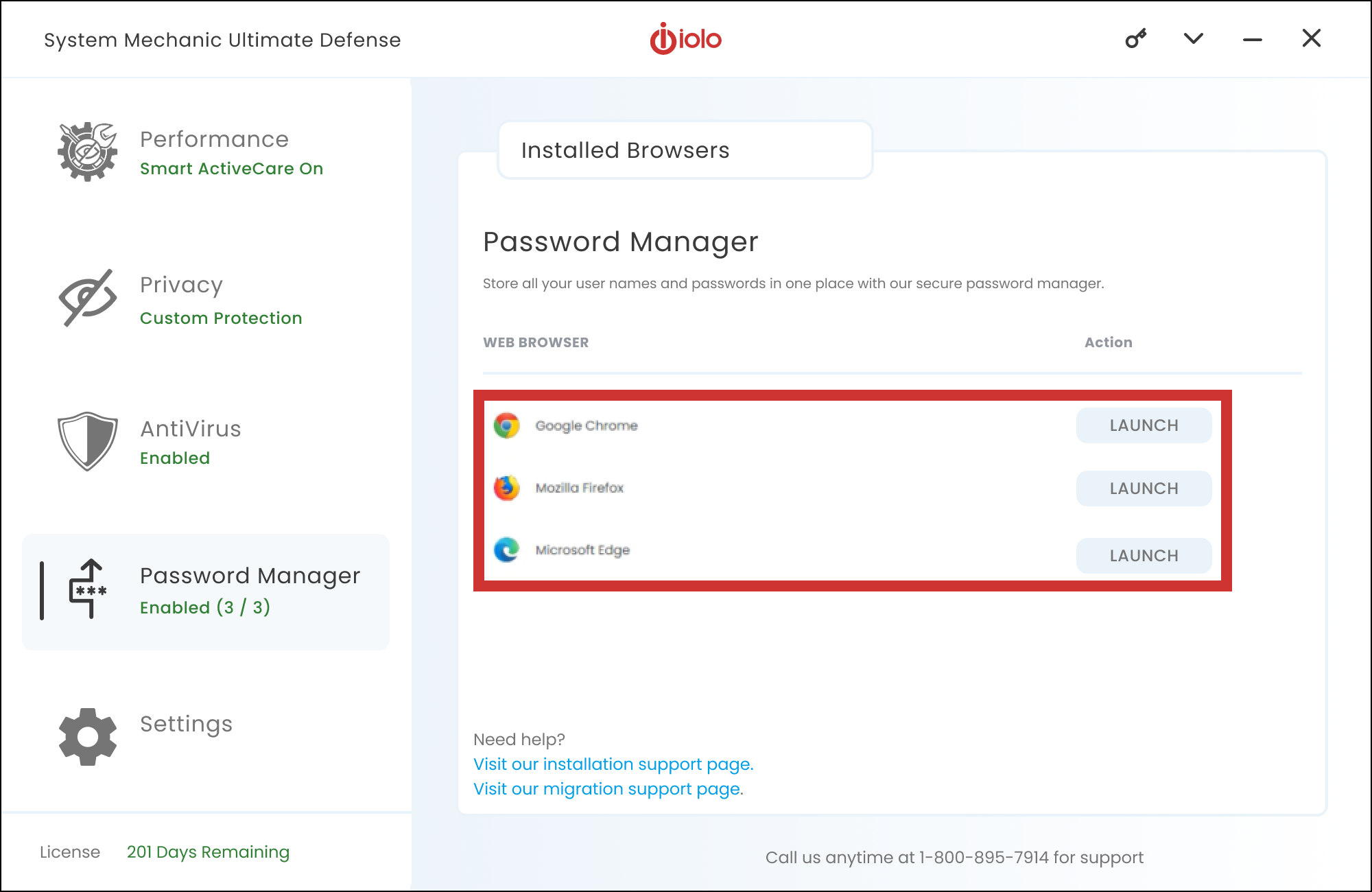Screen dimensions: 1372x892
Task: Click the Microsoft Edge browser icon
Action: point(507,550)
